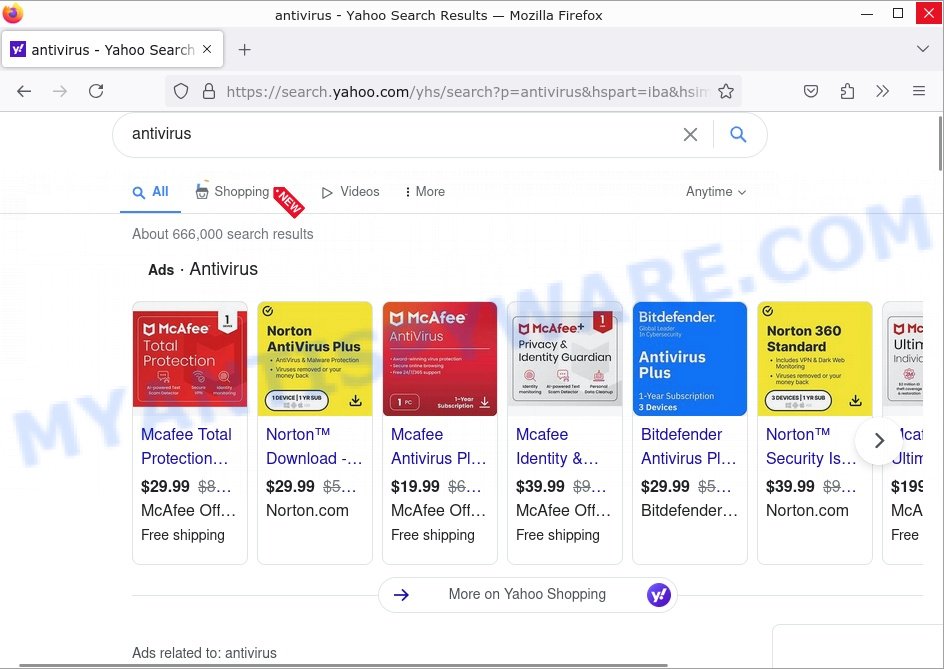
Task: Close the antivirus Yahoo Search tab
Action: click(x=207, y=49)
